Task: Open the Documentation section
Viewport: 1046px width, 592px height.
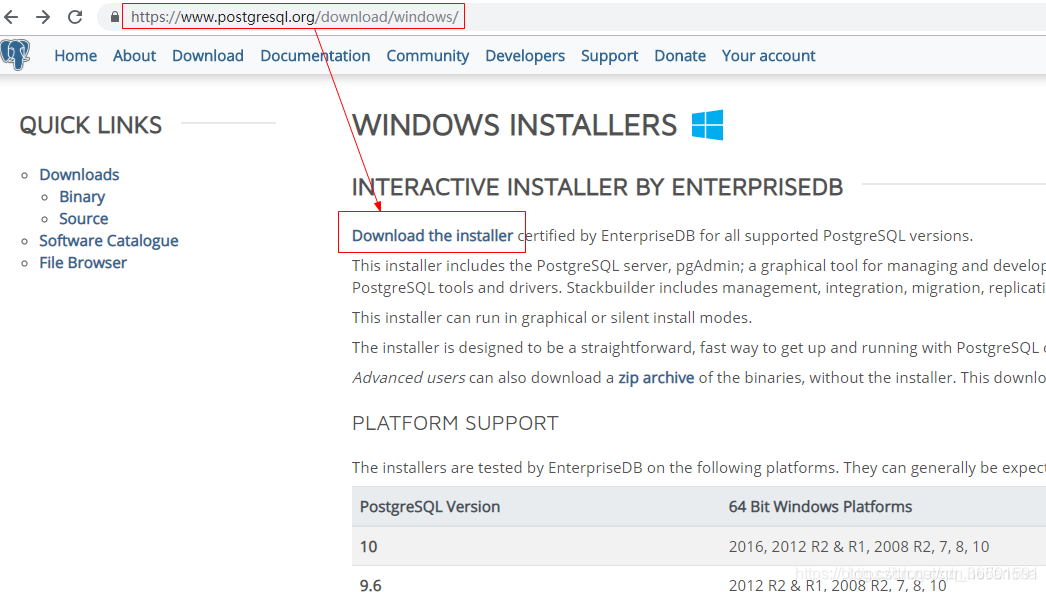Action: 315,56
